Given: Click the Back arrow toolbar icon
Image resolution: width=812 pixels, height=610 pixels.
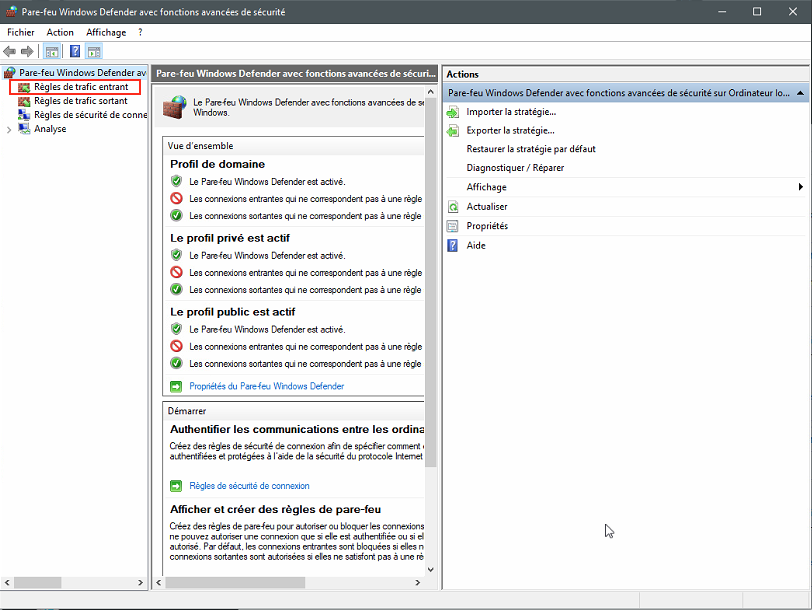Looking at the screenshot, I should point(9,51).
